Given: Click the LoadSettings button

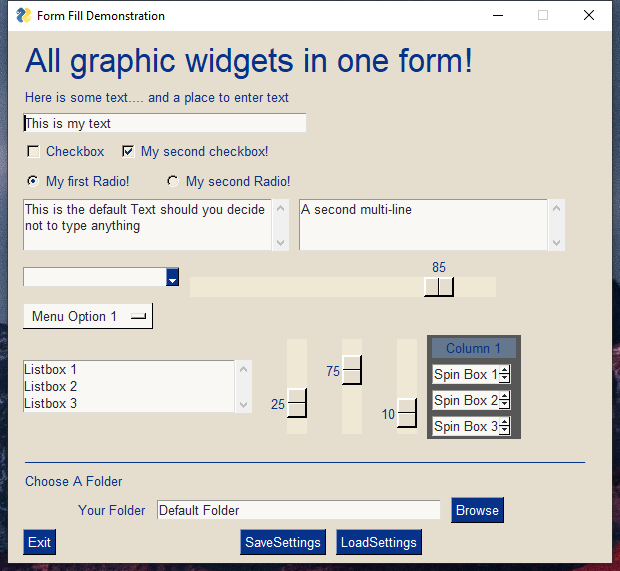Looking at the screenshot, I should [378, 542].
